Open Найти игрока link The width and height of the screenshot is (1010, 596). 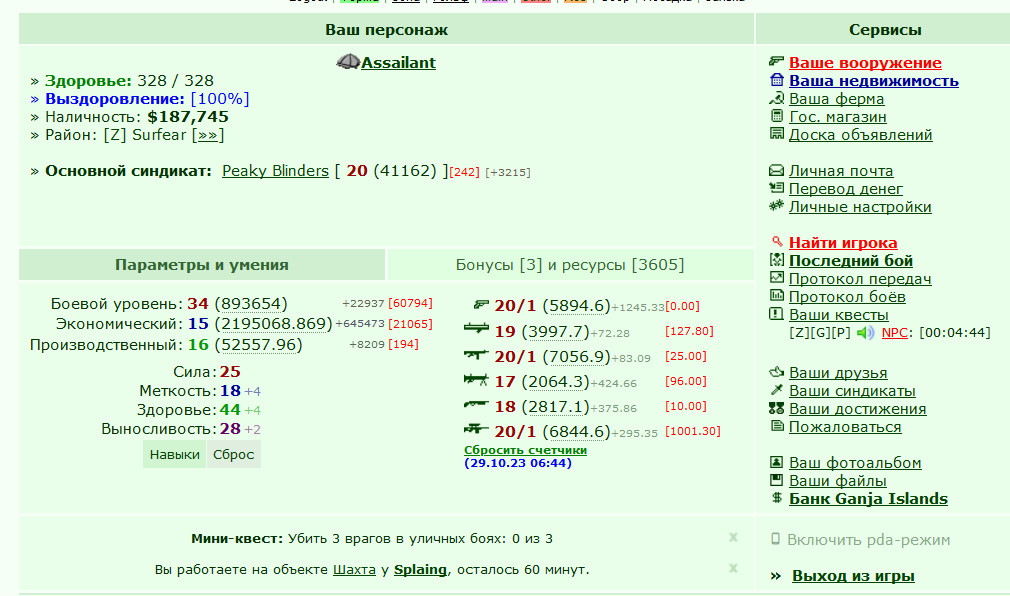[x=843, y=243]
